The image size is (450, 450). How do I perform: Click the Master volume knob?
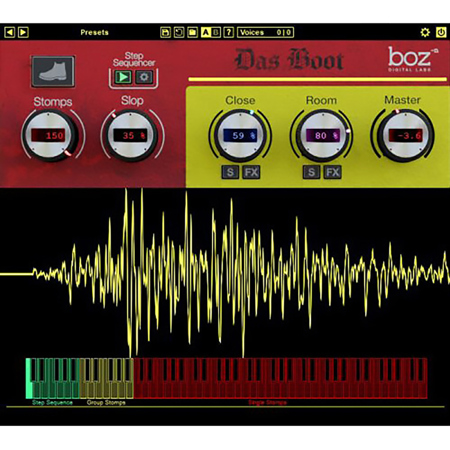404,135
